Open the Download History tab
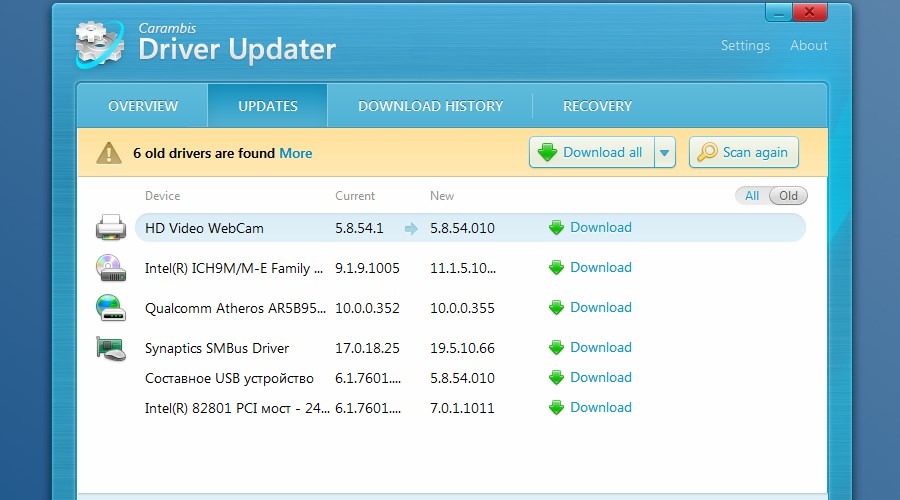The width and height of the screenshot is (900, 500). point(430,106)
